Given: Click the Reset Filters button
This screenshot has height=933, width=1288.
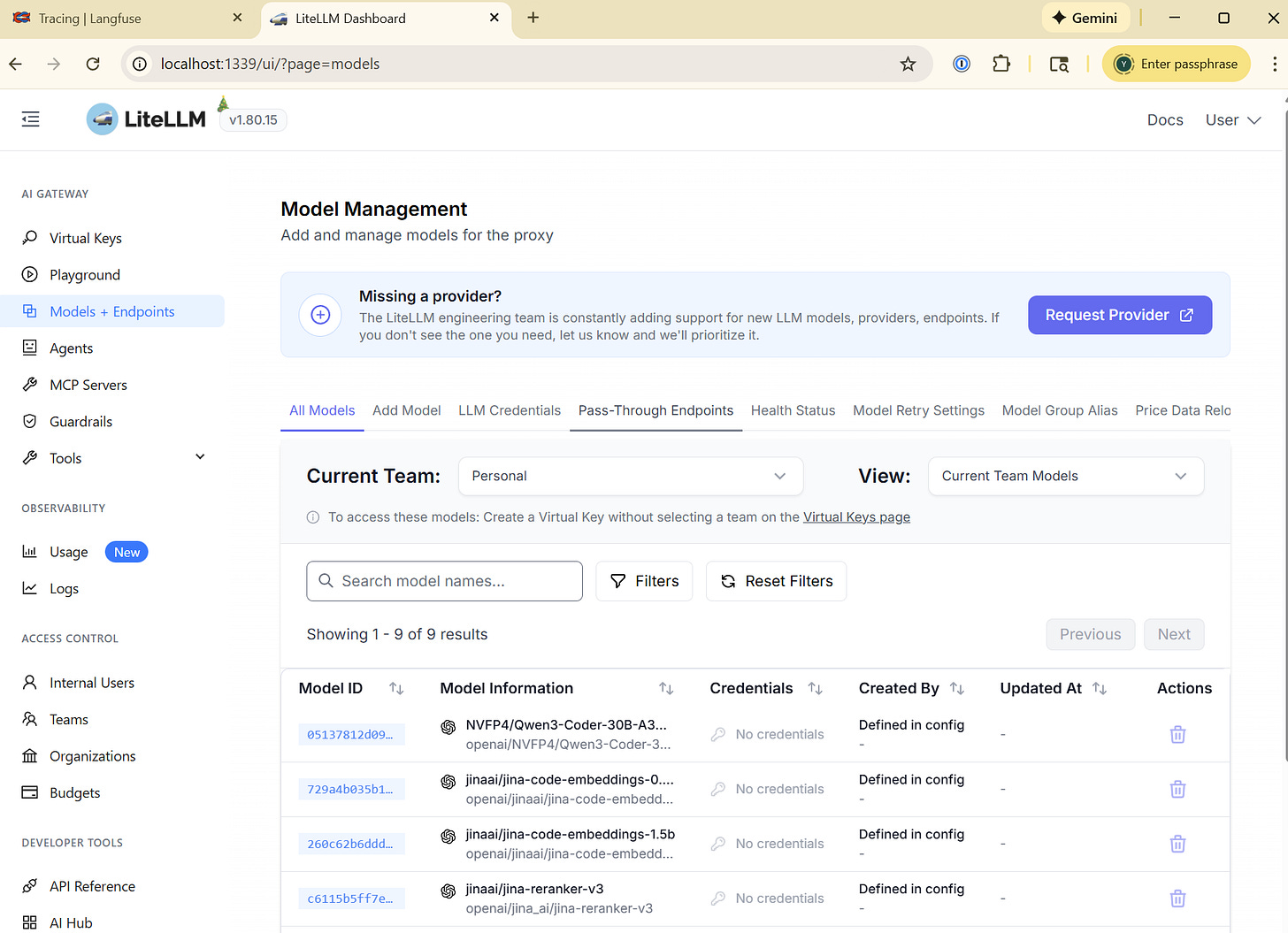Looking at the screenshot, I should coord(776,581).
